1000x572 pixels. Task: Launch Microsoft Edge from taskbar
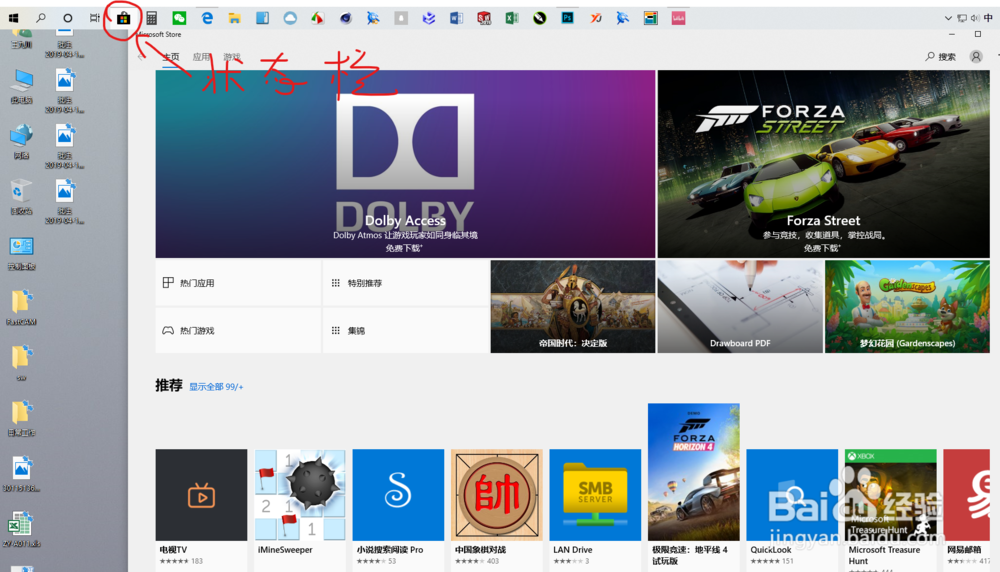coord(207,18)
